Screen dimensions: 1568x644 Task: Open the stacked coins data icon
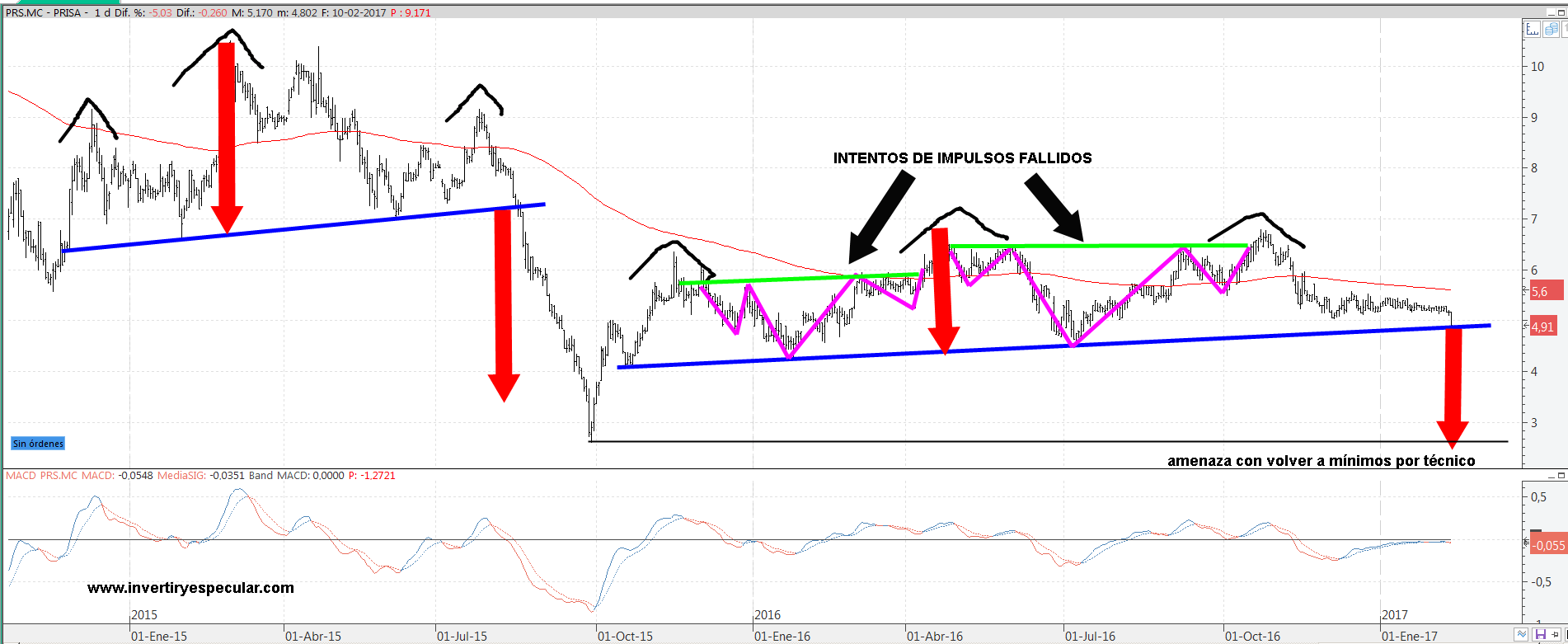pos(1551,30)
